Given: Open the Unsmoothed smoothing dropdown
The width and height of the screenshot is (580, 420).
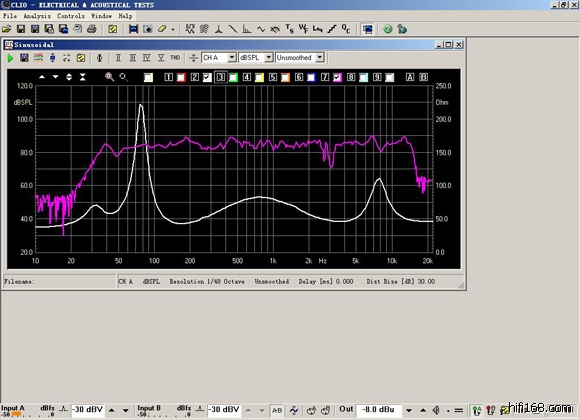Looking at the screenshot, I should (320, 58).
